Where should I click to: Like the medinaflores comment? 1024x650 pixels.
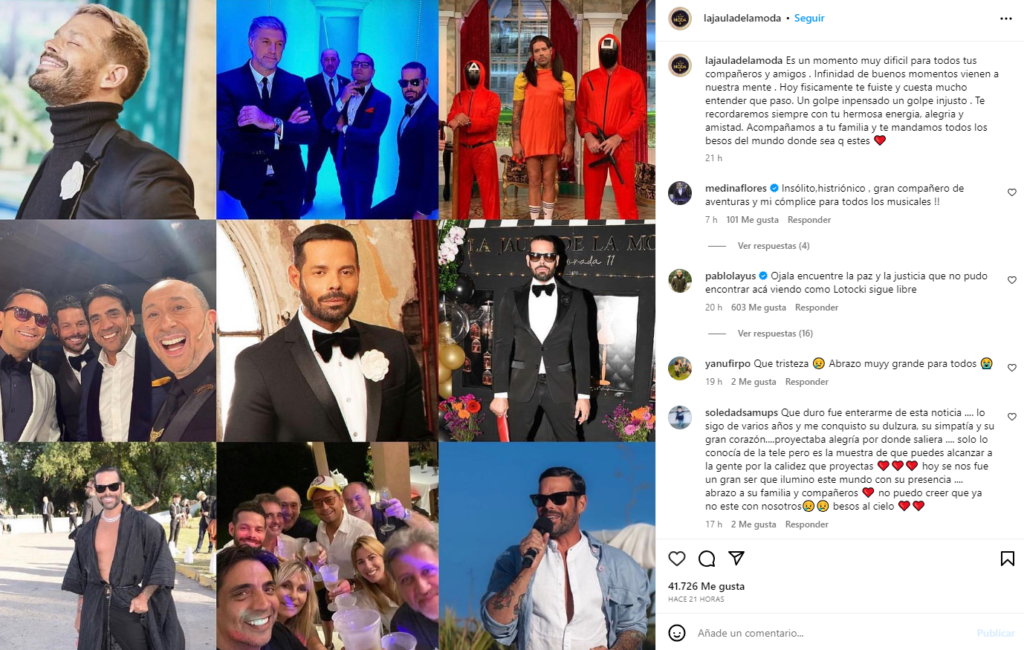coord(1012,193)
